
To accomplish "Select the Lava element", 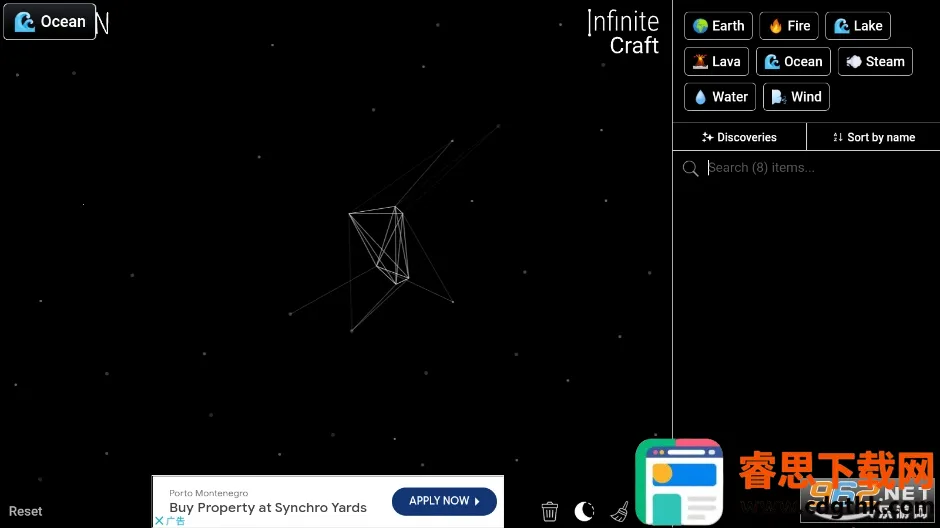I will pos(716,61).
